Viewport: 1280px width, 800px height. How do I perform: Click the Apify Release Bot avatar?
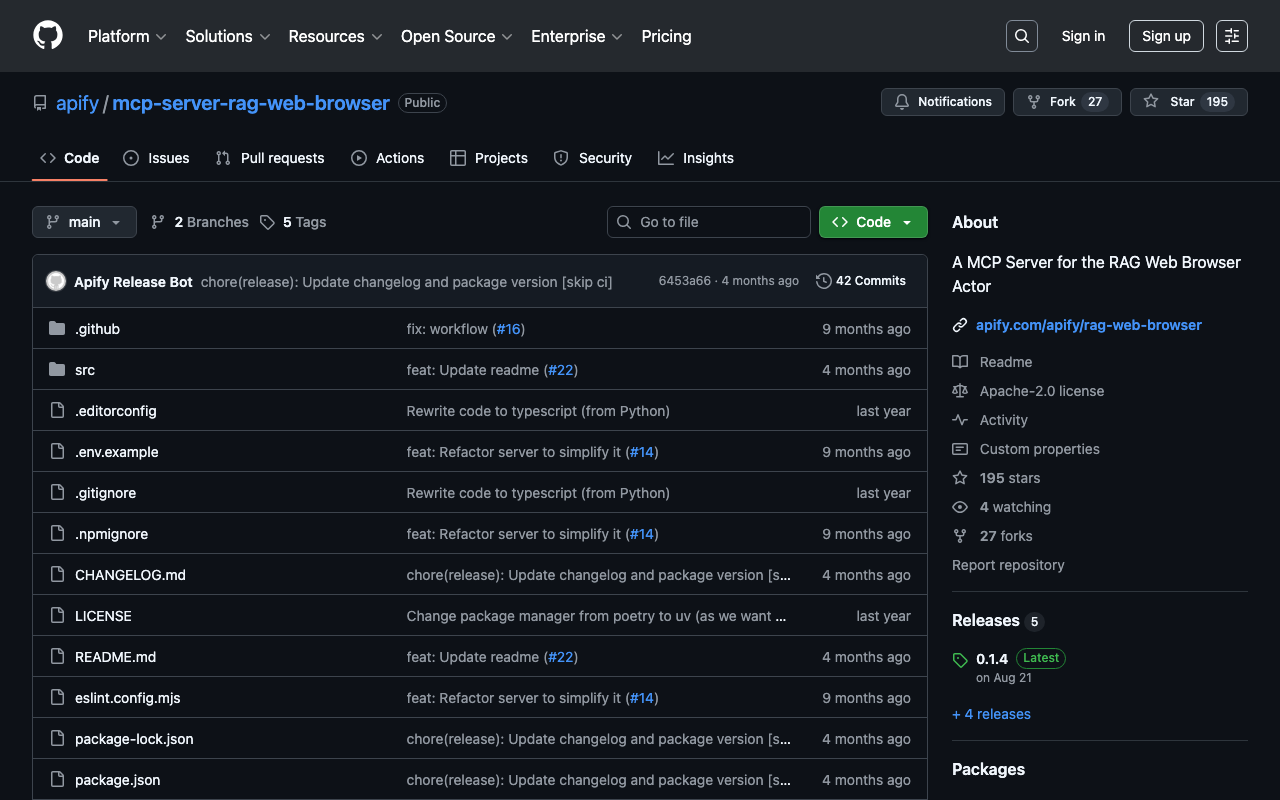click(56, 281)
